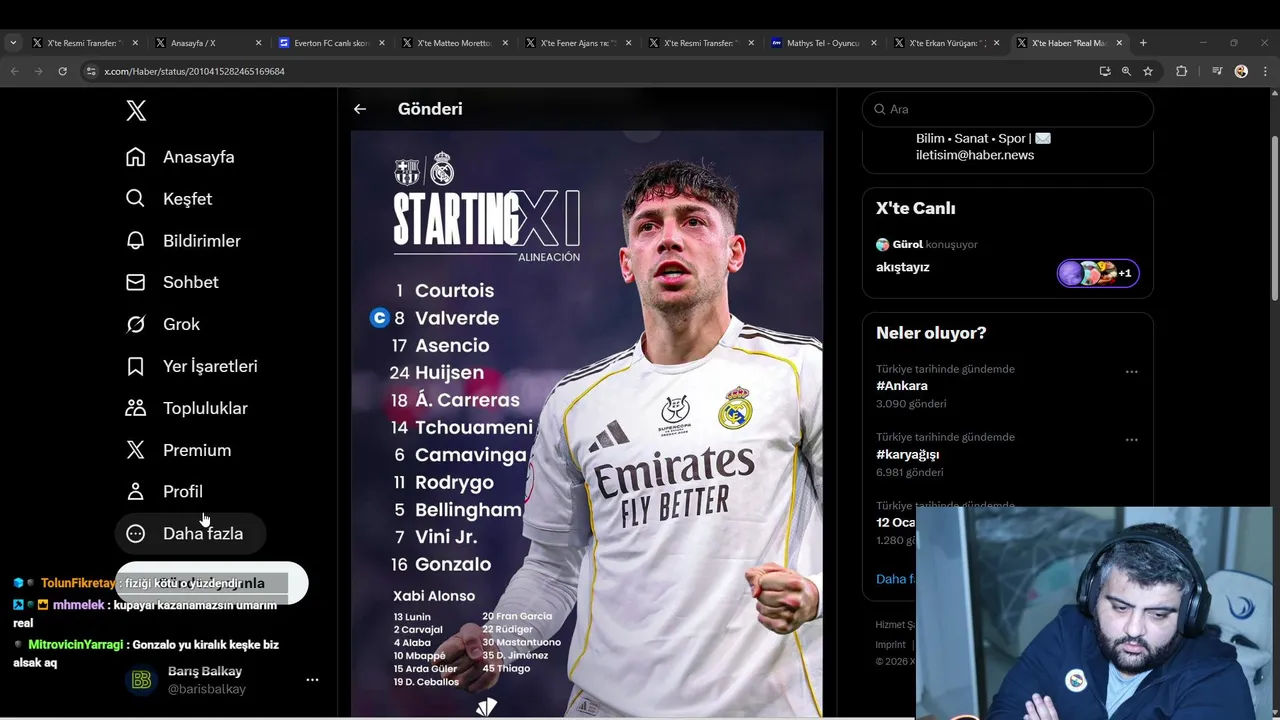Click the people icon beside Topluluklar
Screen dimensions: 1280x720
(x=135, y=408)
